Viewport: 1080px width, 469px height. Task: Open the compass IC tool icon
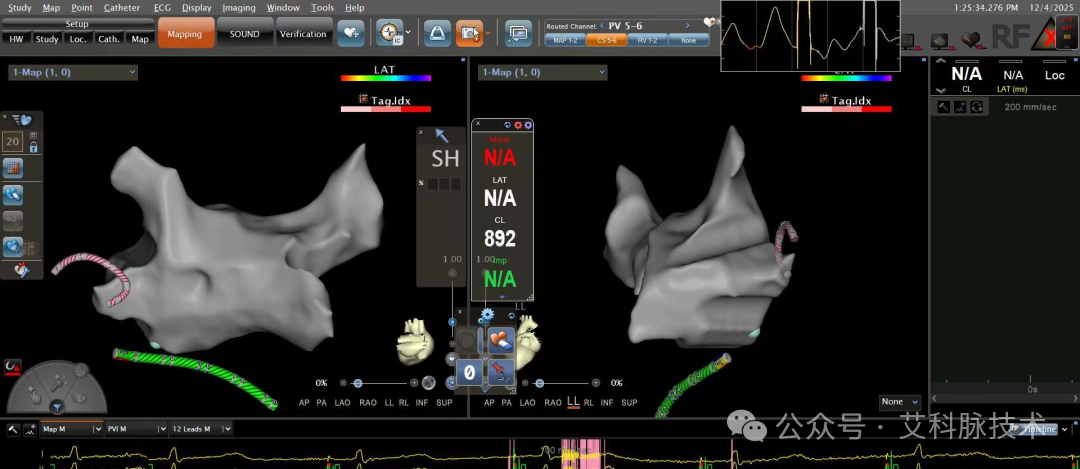pos(390,33)
